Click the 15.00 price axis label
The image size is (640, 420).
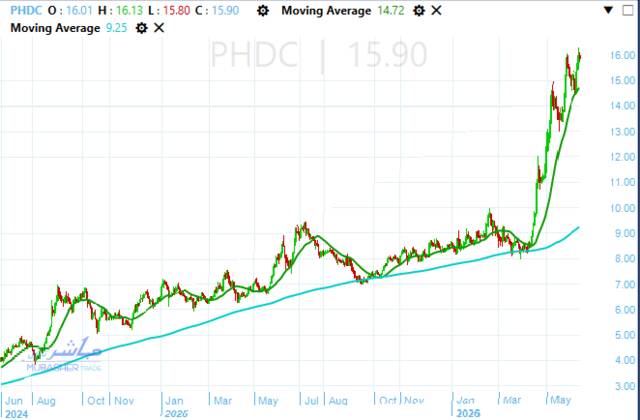coord(622,80)
